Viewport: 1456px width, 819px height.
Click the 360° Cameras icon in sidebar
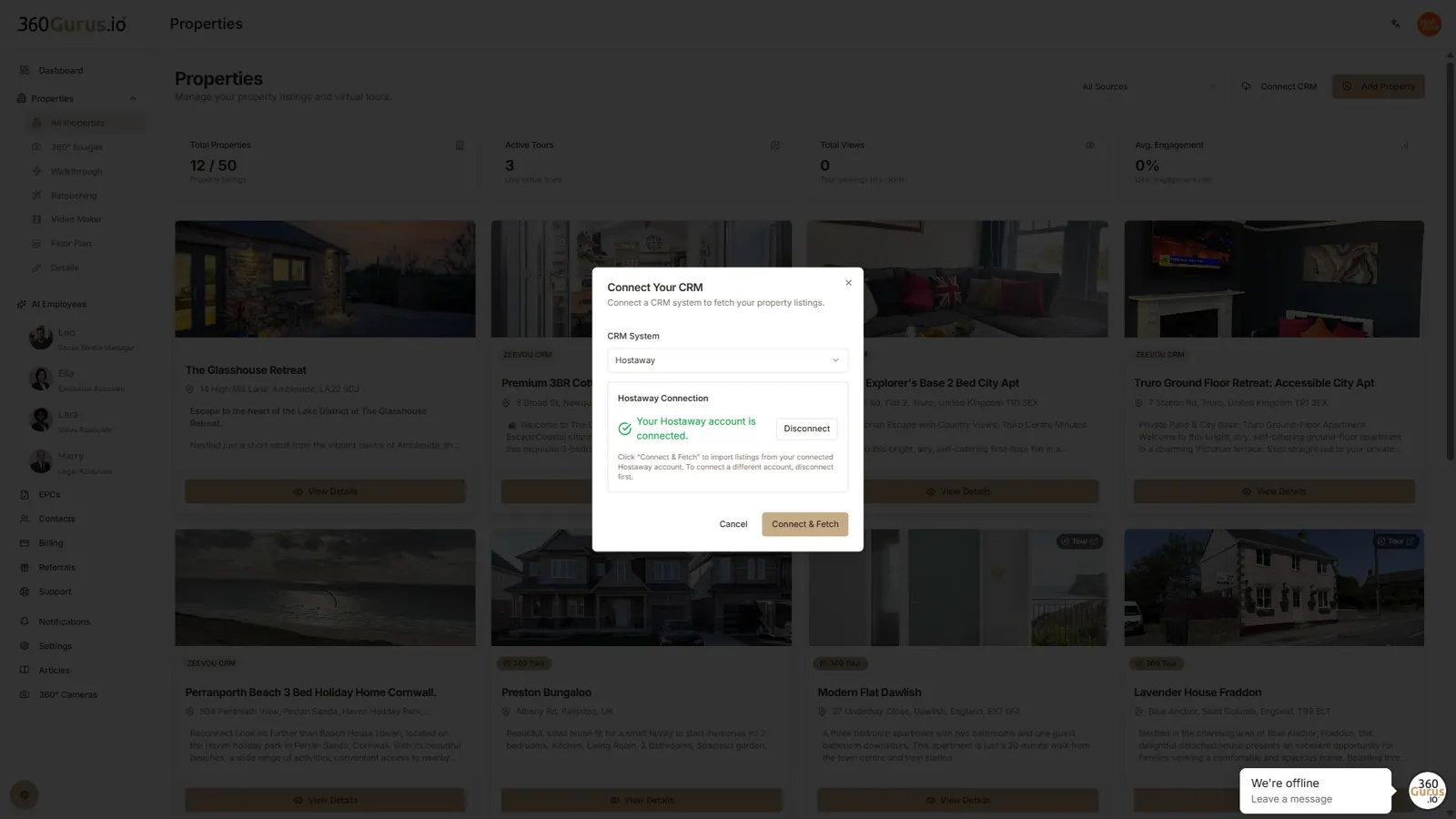point(25,694)
